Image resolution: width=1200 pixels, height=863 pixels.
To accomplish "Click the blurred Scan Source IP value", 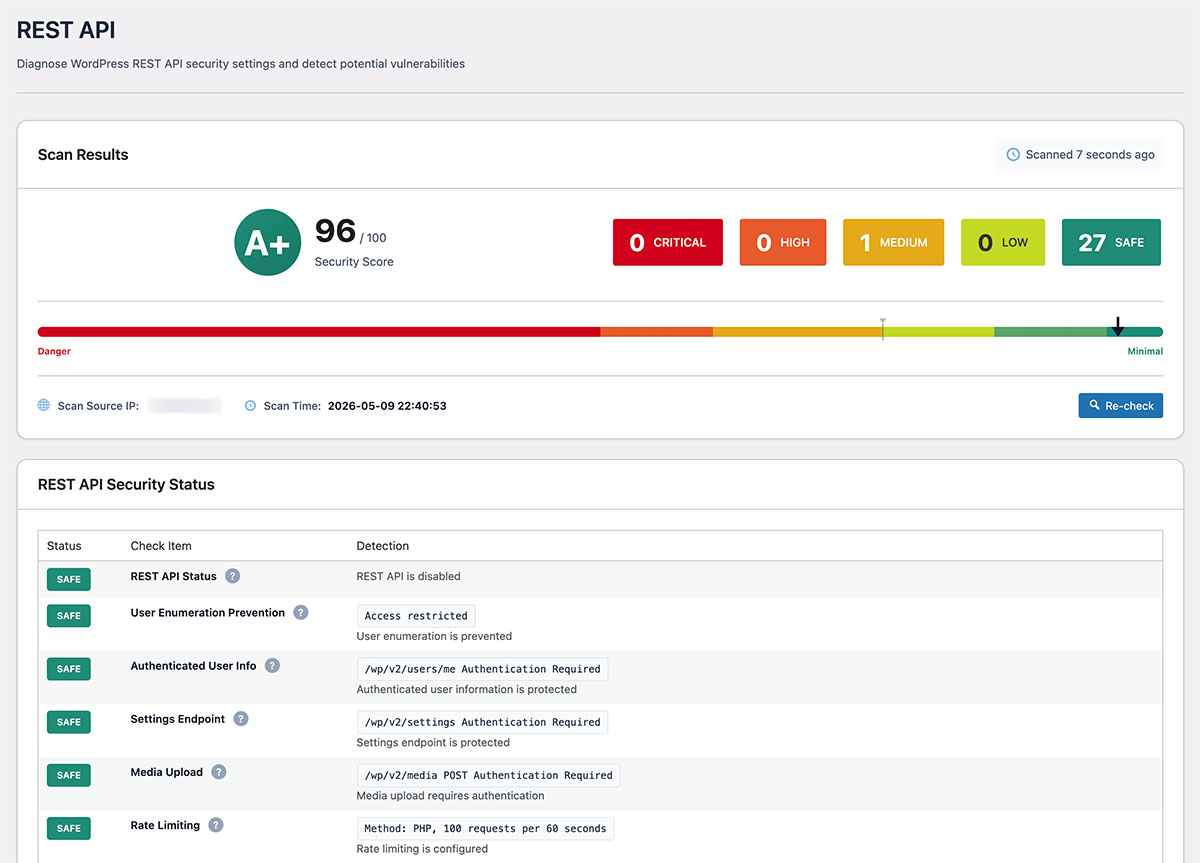I will 185,406.
